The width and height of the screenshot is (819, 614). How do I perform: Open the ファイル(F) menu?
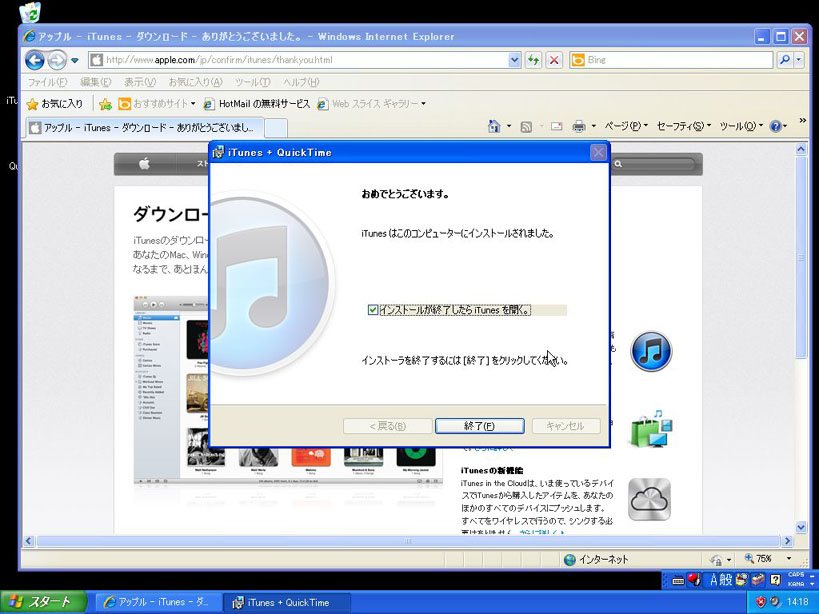point(47,82)
